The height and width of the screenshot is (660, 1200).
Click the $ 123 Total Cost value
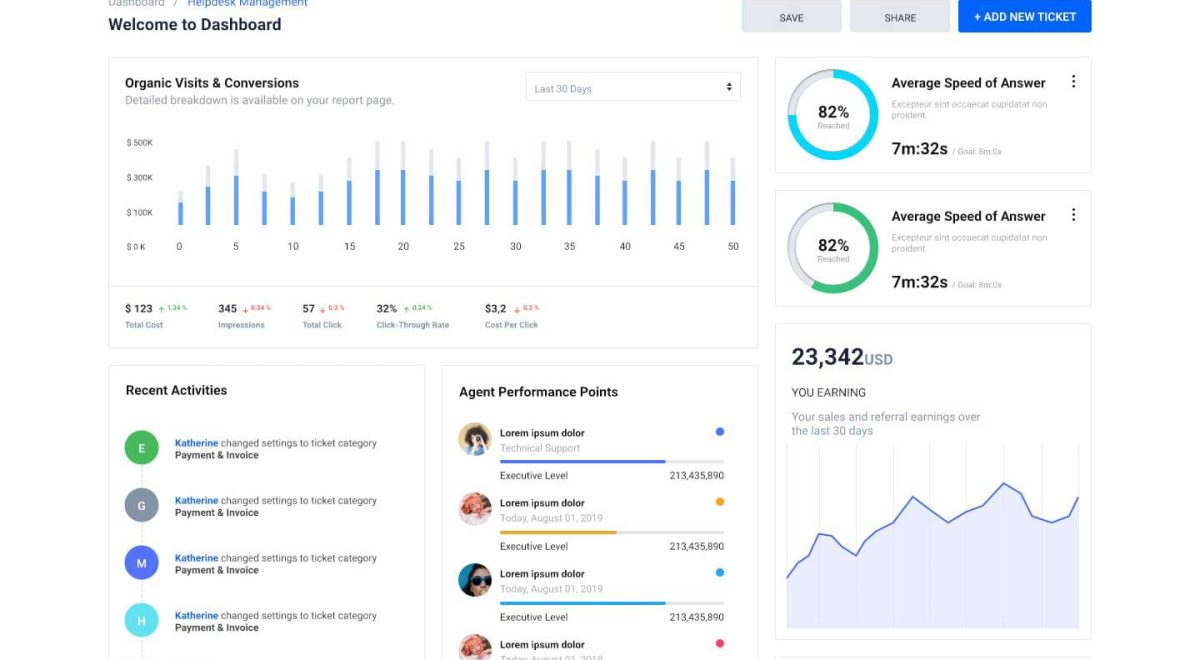tap(139, 309)
